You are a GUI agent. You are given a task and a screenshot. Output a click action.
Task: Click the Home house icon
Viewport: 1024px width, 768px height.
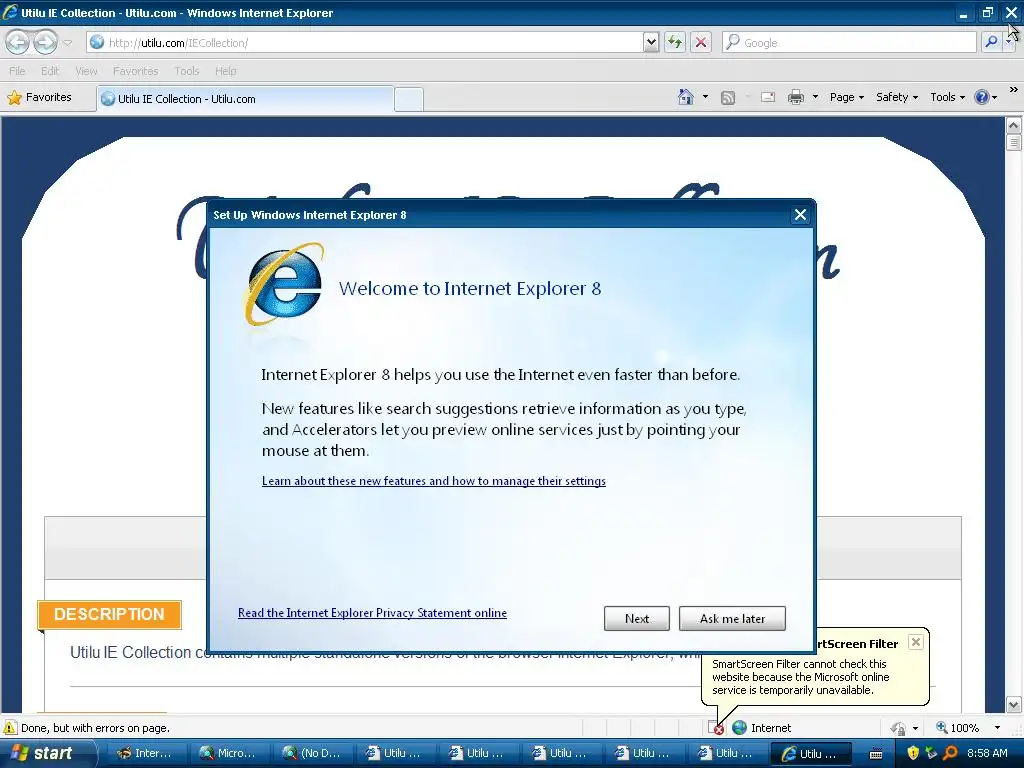click(685, 97)
